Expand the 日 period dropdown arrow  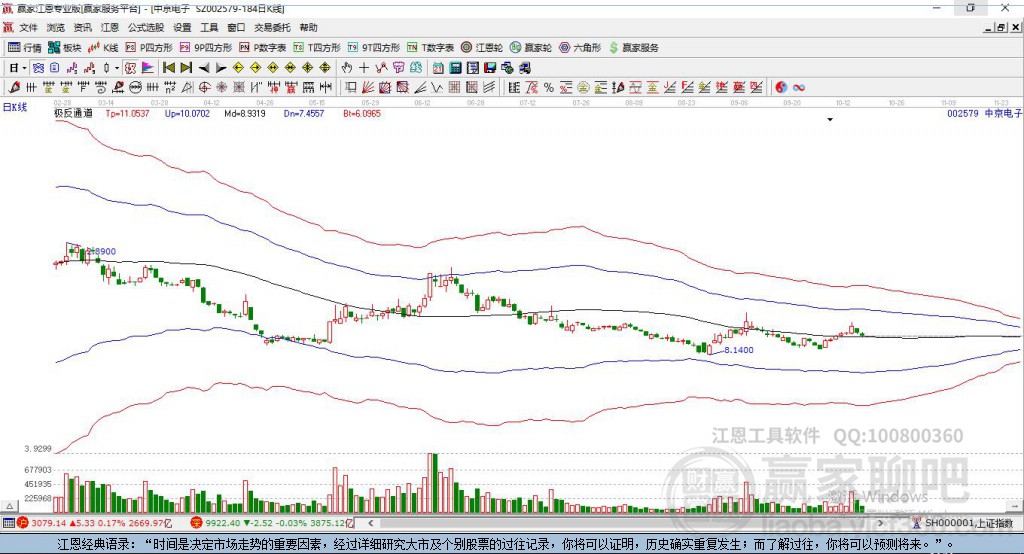point(24,68)
